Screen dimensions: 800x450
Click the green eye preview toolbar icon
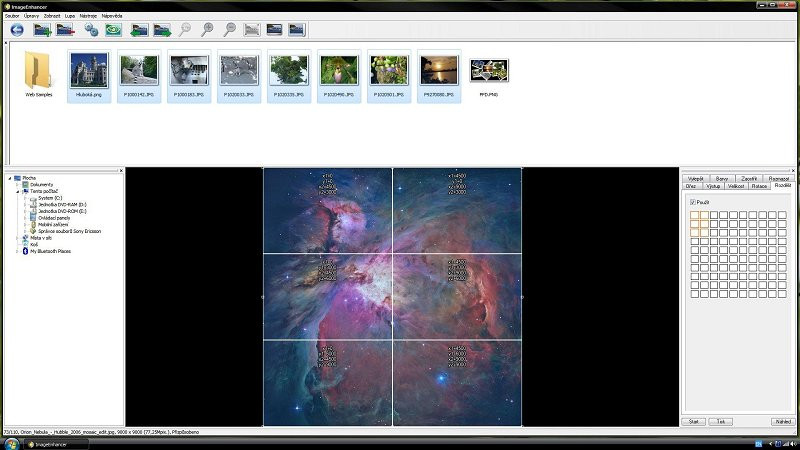(x=114, y=30)
